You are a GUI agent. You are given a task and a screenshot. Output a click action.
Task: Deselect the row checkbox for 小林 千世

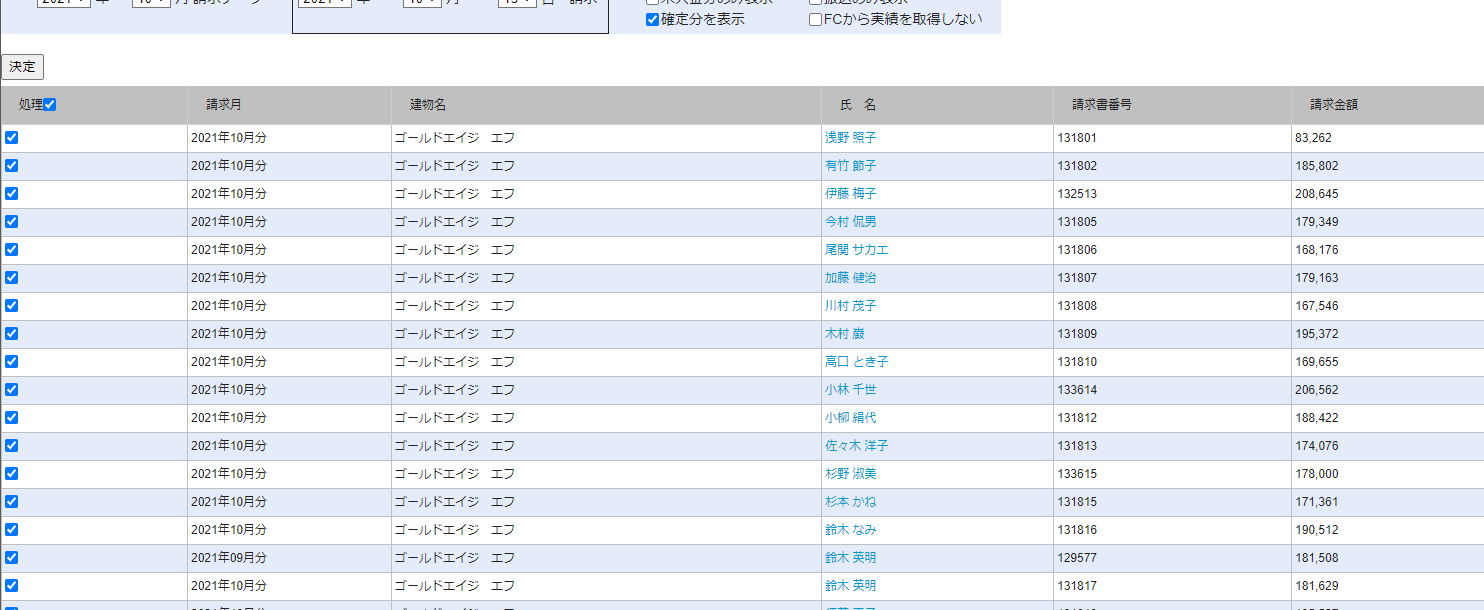tap(12, 390)
